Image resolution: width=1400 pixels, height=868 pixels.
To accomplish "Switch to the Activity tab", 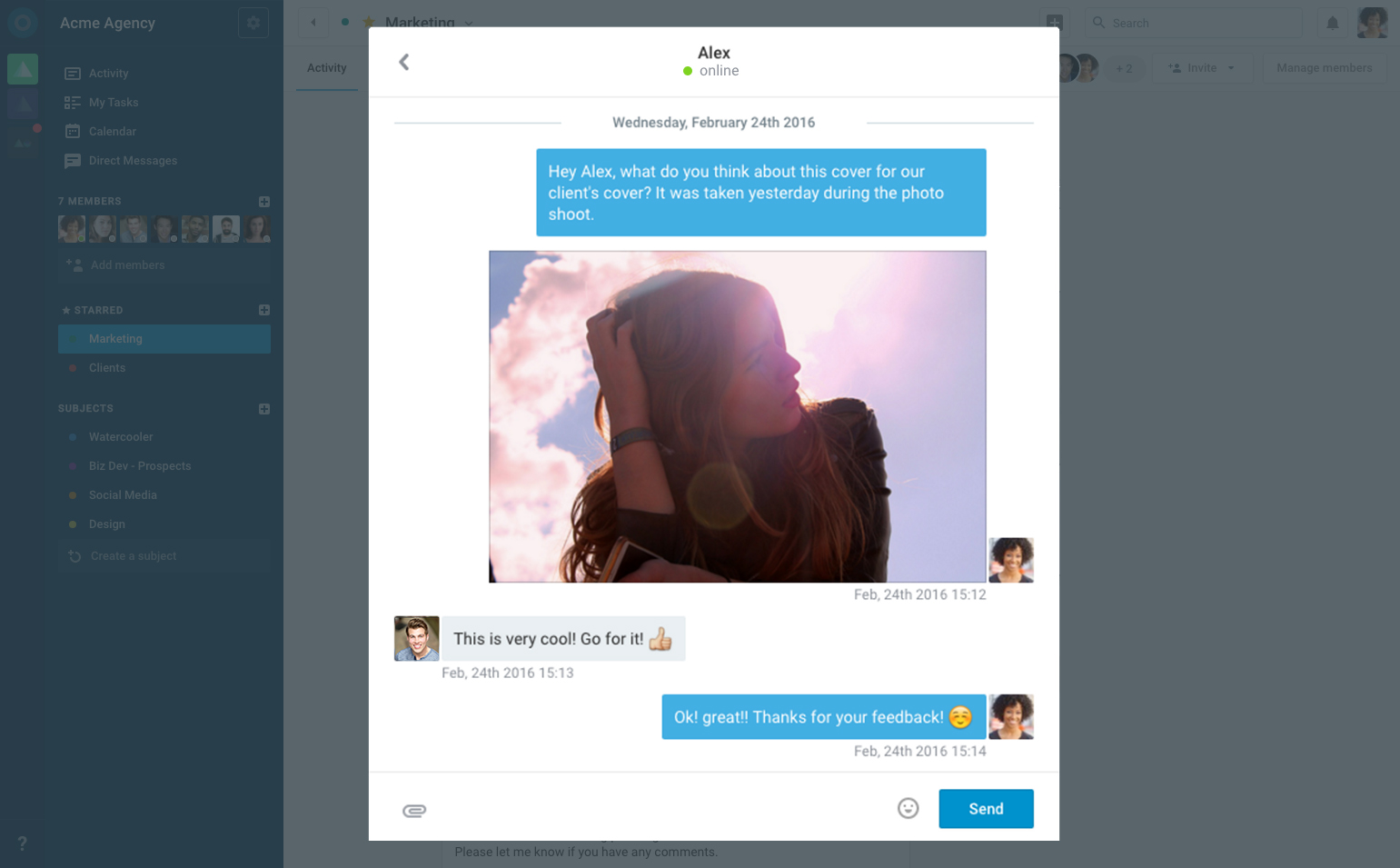I will [327, 68].
